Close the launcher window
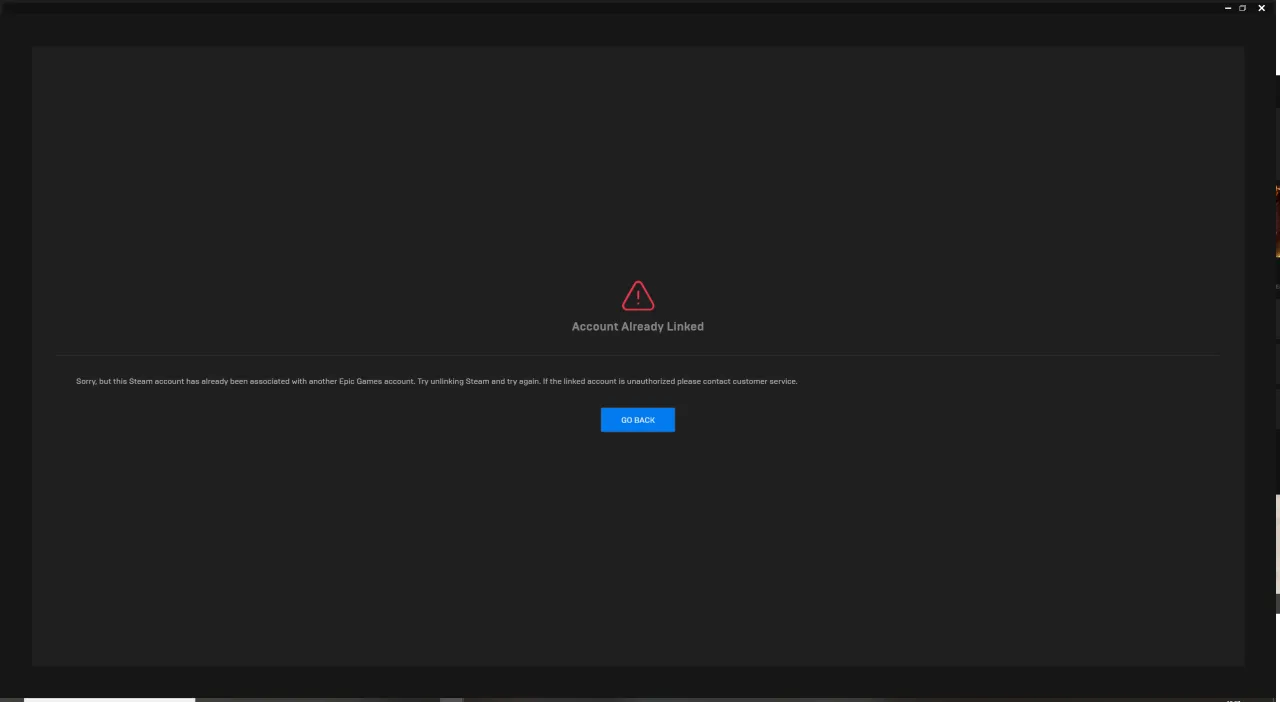Image resolution: width=1280 pixels, height=702 pixels. [x=1261, y=8]
